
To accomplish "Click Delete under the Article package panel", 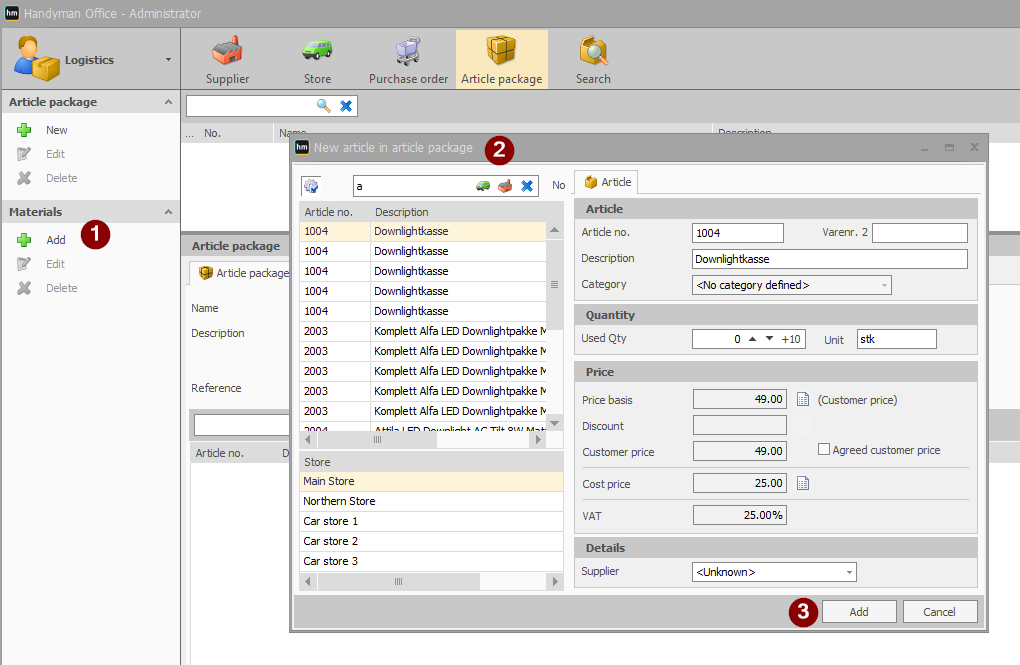I will point(62,178).
